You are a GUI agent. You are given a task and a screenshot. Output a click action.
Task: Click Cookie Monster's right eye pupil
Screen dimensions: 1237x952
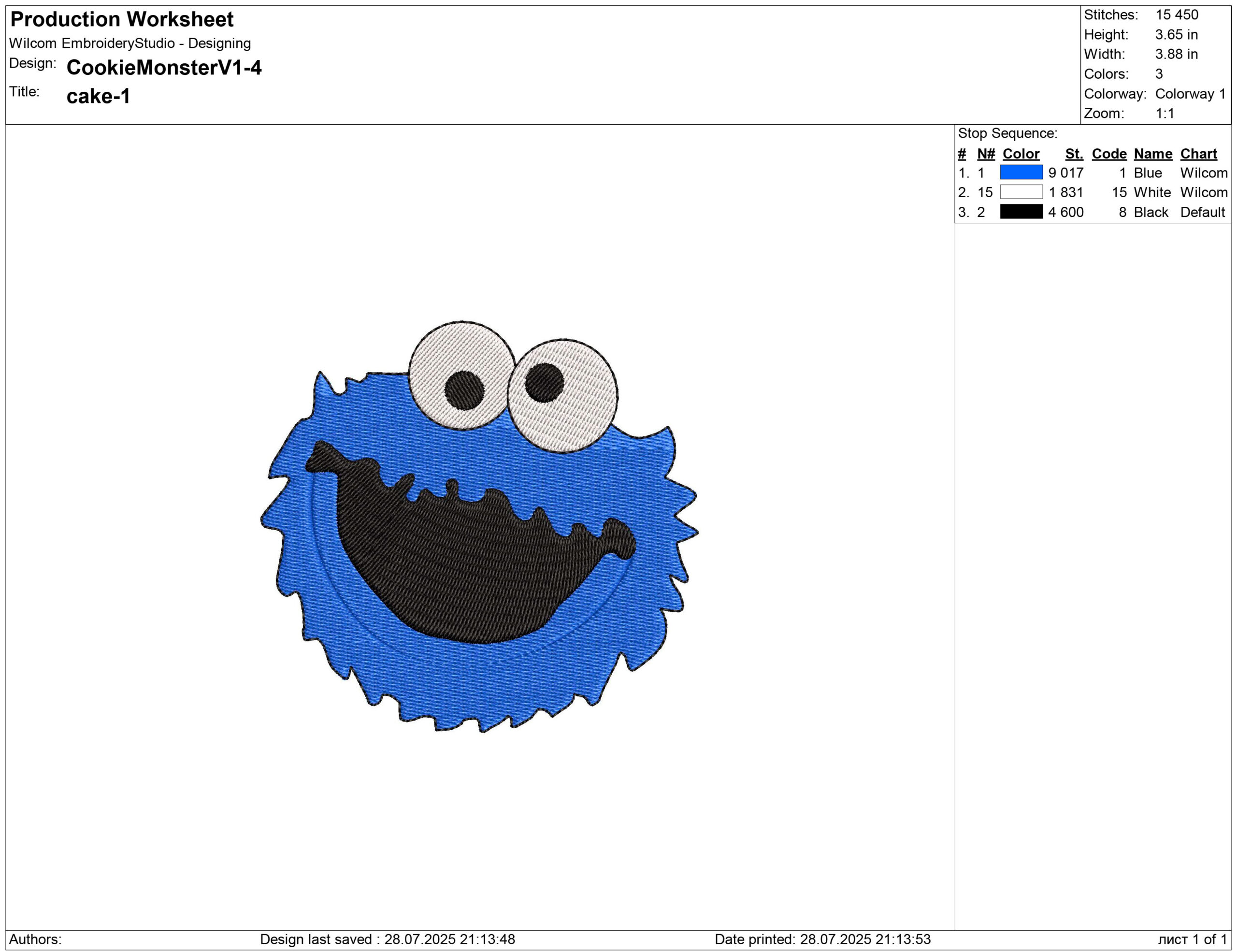pyautogui.click(x=544, y=383)
